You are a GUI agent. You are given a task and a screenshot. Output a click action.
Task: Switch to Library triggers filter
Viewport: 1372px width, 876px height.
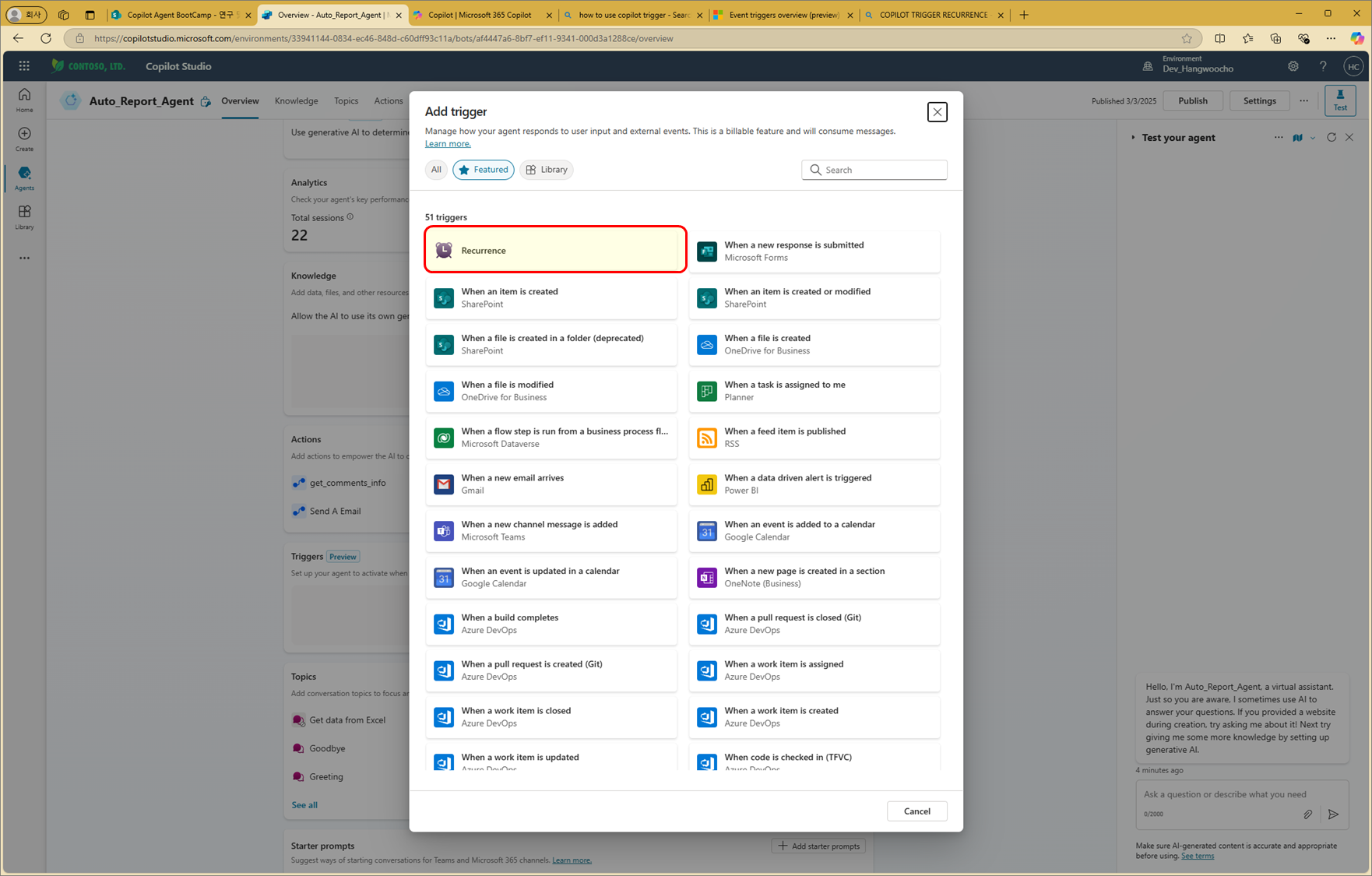click(x=547, y=170)
